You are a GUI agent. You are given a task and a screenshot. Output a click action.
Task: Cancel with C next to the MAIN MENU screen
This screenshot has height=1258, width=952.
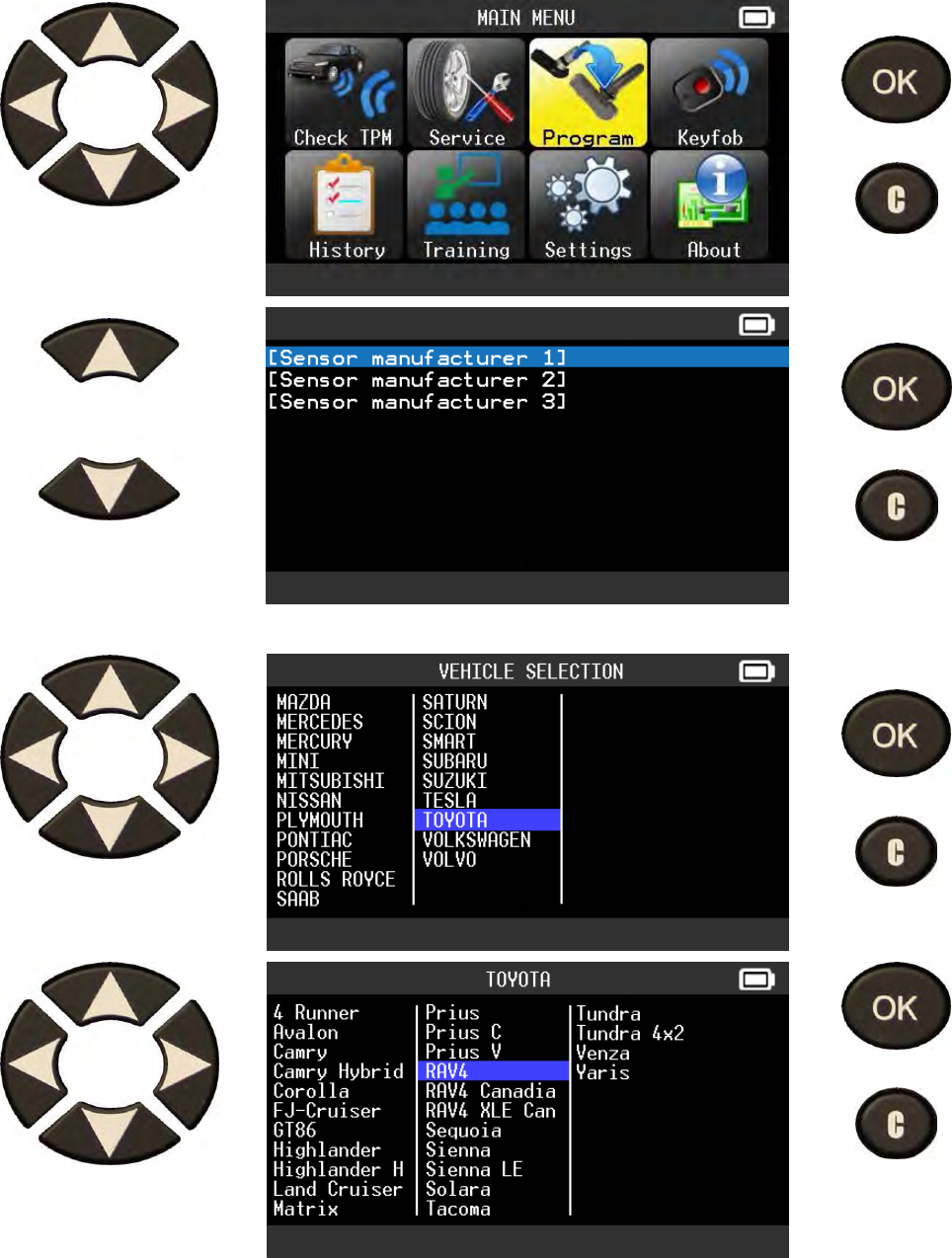coord(896,199)
